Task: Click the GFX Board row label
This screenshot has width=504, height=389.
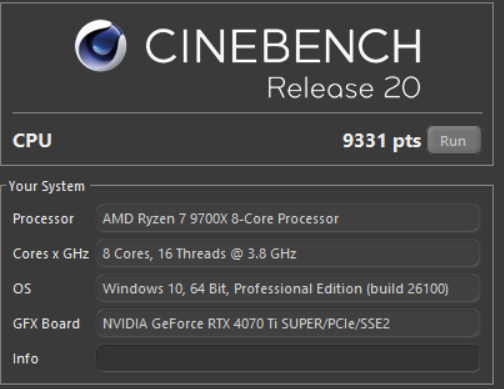Action: (46, 324)
